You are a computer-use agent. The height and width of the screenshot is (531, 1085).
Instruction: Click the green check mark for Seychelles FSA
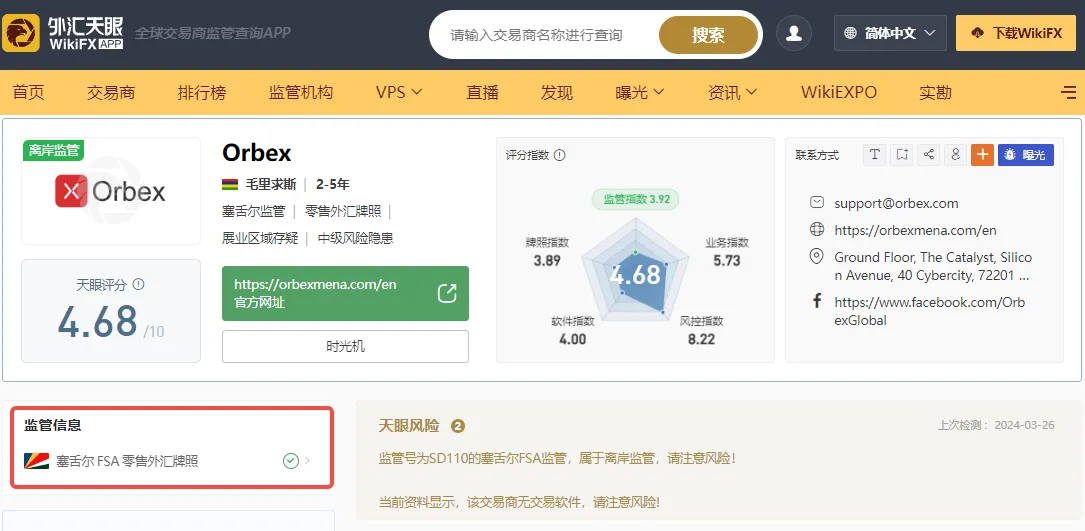click(291, 460)
